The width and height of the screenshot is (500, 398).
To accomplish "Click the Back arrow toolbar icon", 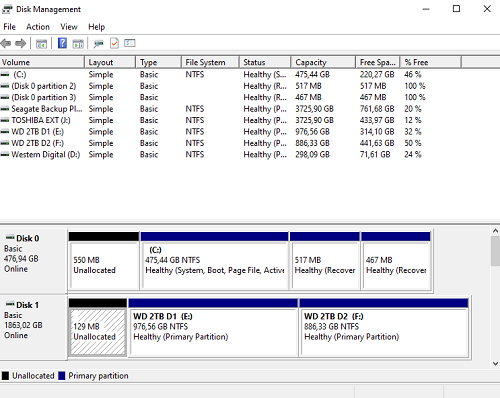I will (6, 43).
